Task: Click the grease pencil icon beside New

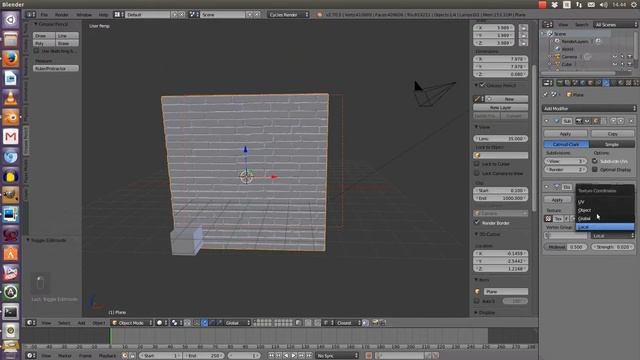Action: 477,99
